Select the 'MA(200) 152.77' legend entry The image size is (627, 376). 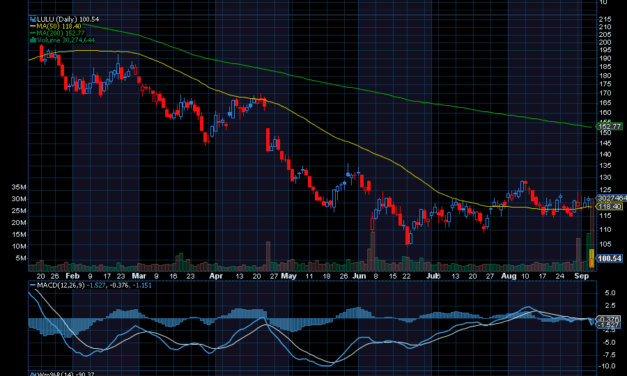click(61, 33)
